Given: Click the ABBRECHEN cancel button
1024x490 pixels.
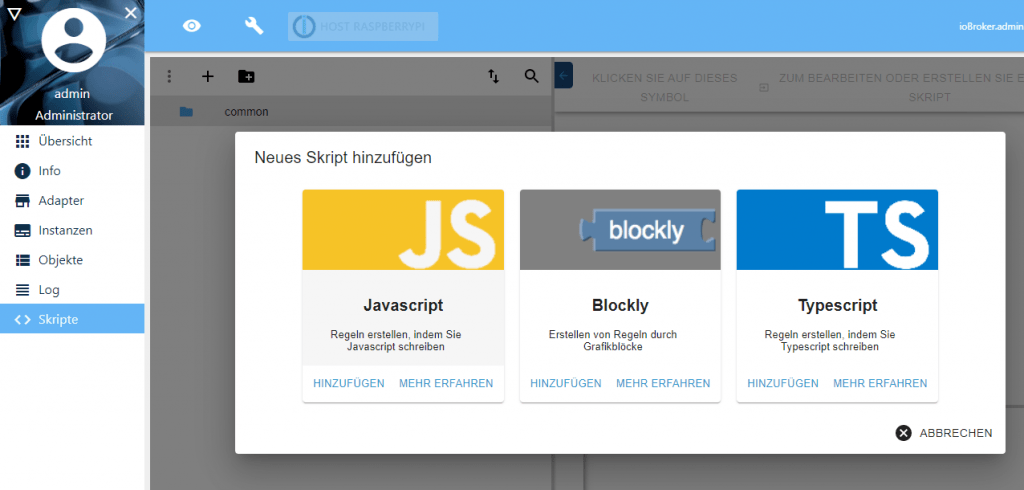Looking at the screenshot, I should 944,433.
